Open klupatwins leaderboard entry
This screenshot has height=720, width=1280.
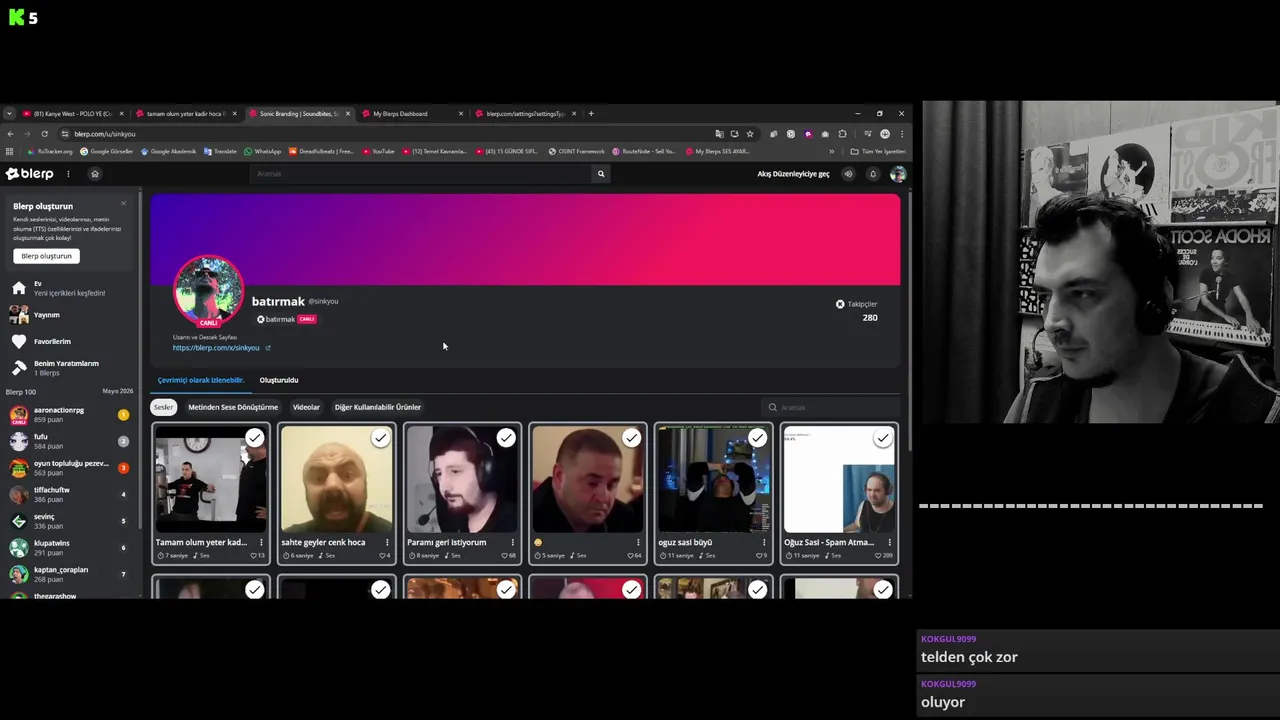70,548
